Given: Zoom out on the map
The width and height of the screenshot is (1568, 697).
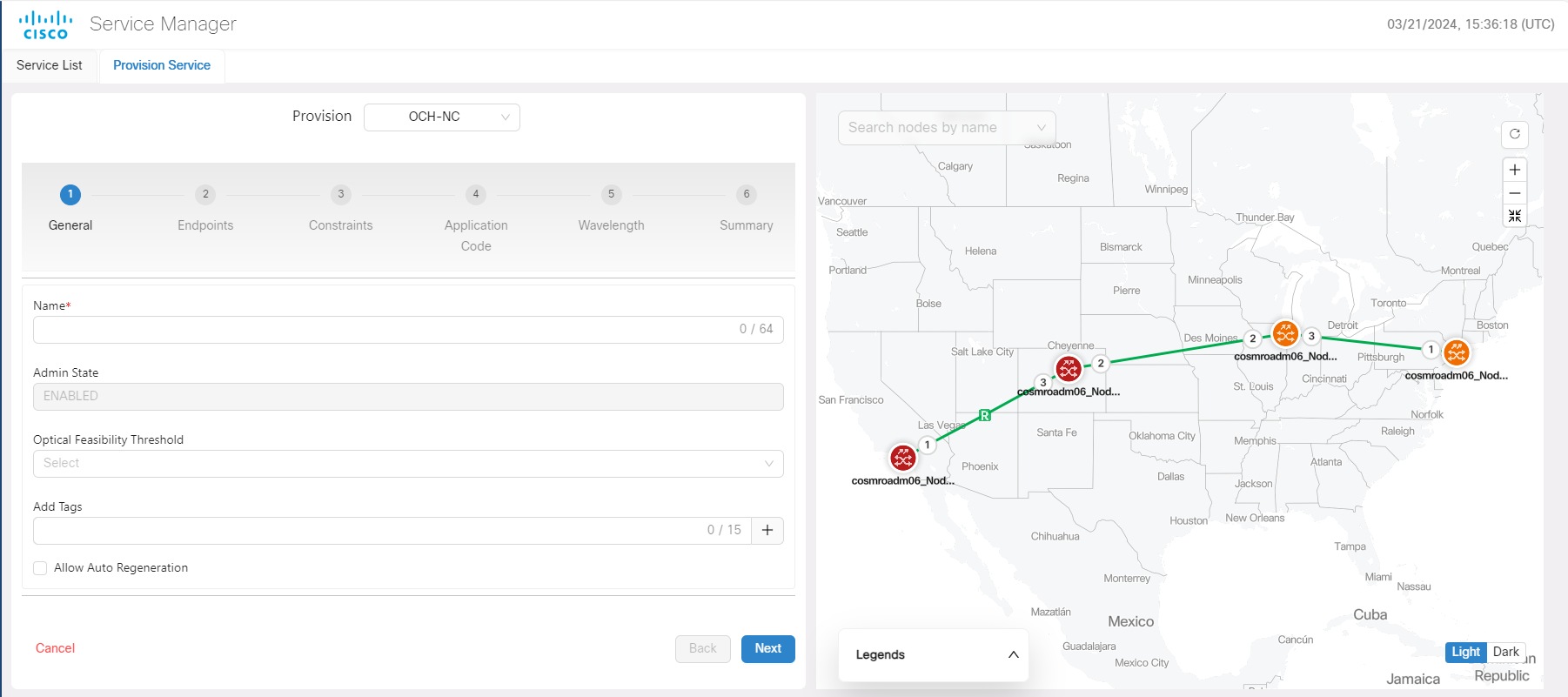Looking at the screenshot, I should pyautogui.click(x=1515, y=193).
